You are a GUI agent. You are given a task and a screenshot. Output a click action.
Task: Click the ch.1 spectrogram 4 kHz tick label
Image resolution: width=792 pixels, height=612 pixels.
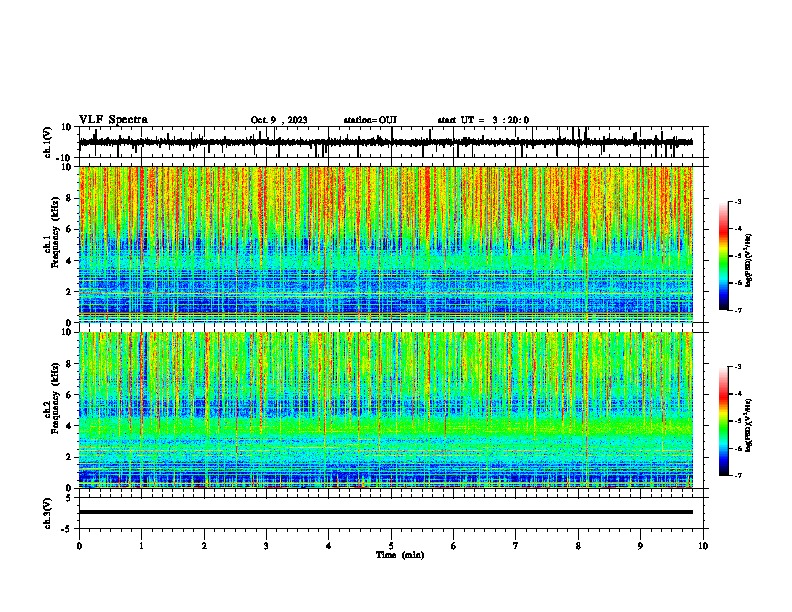pyautogui.click(x=69, y=261)
